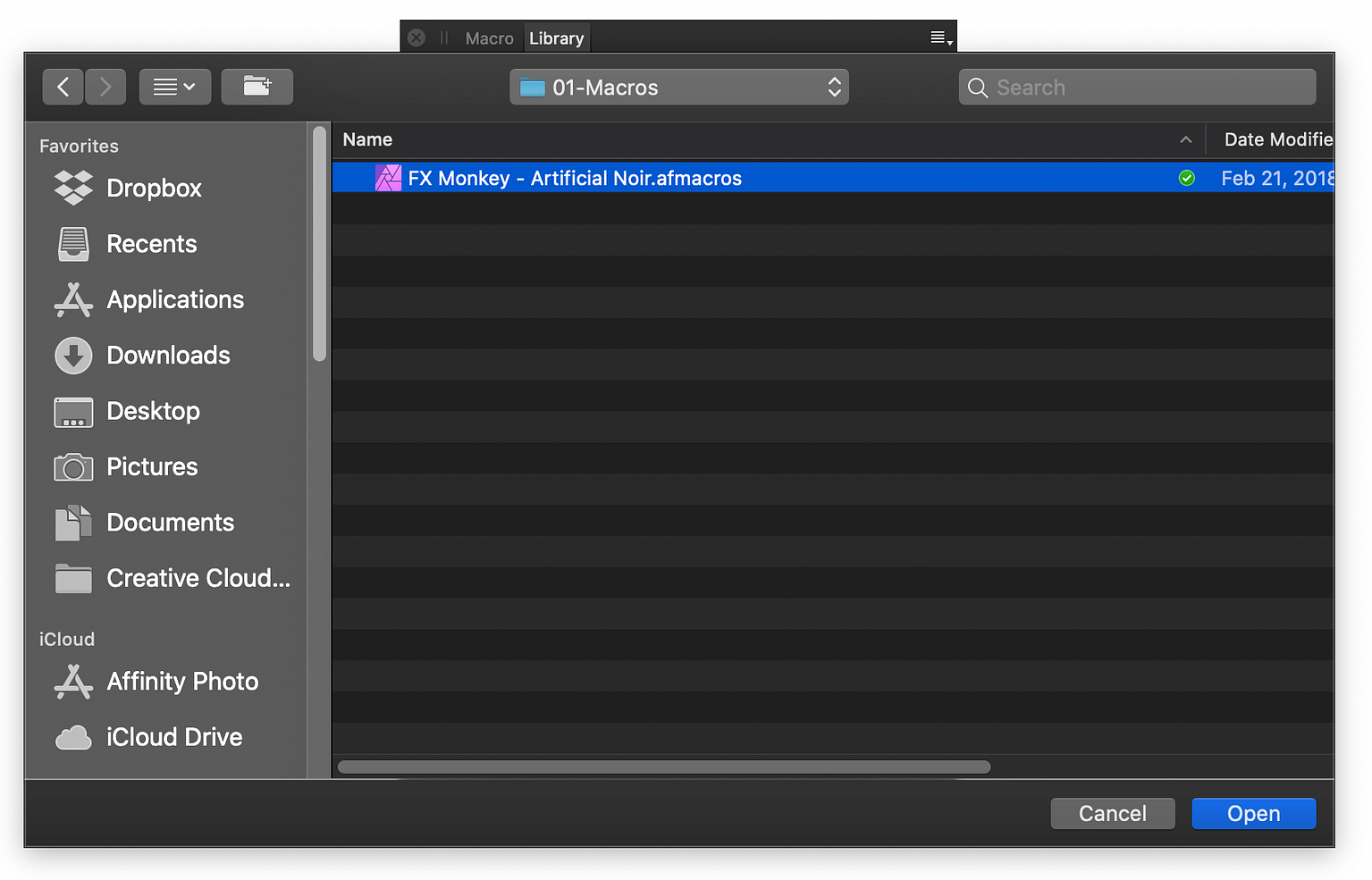The width and height of the screenshot is (1372, 880).
Task: Cancel the file open dialog
Action: pyautogui.click(x=1113, y=813)
